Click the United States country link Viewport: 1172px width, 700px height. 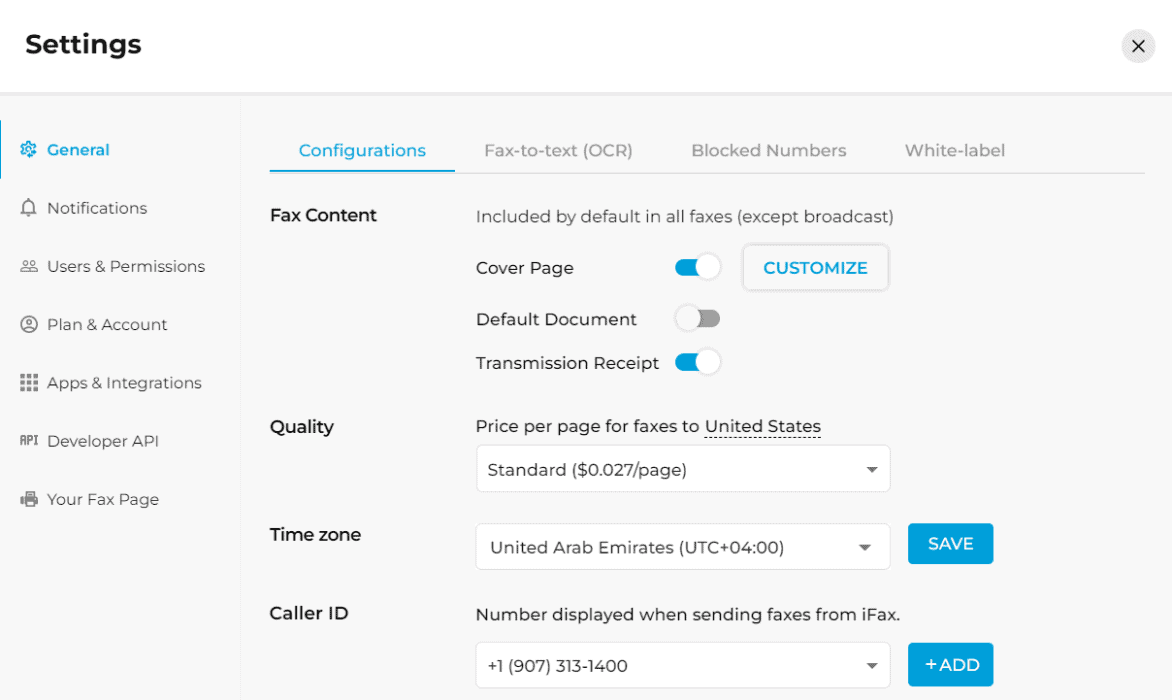(762, 427)
